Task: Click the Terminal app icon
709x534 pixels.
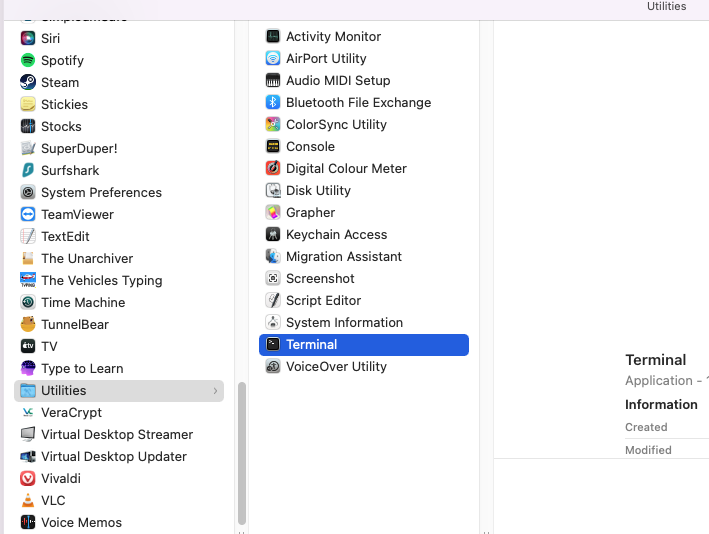Action: (273, 344)
